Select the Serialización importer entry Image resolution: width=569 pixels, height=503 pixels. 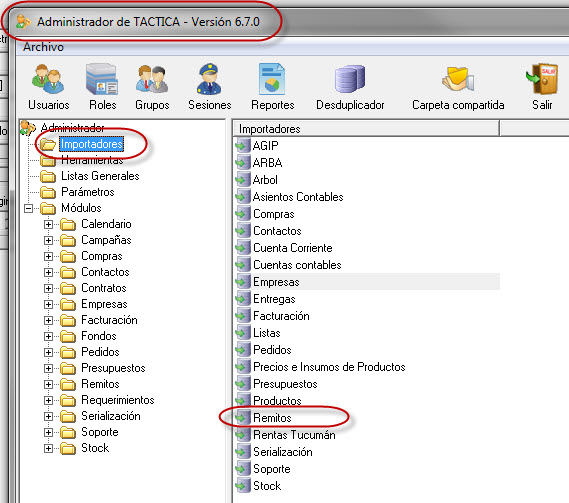283,452
